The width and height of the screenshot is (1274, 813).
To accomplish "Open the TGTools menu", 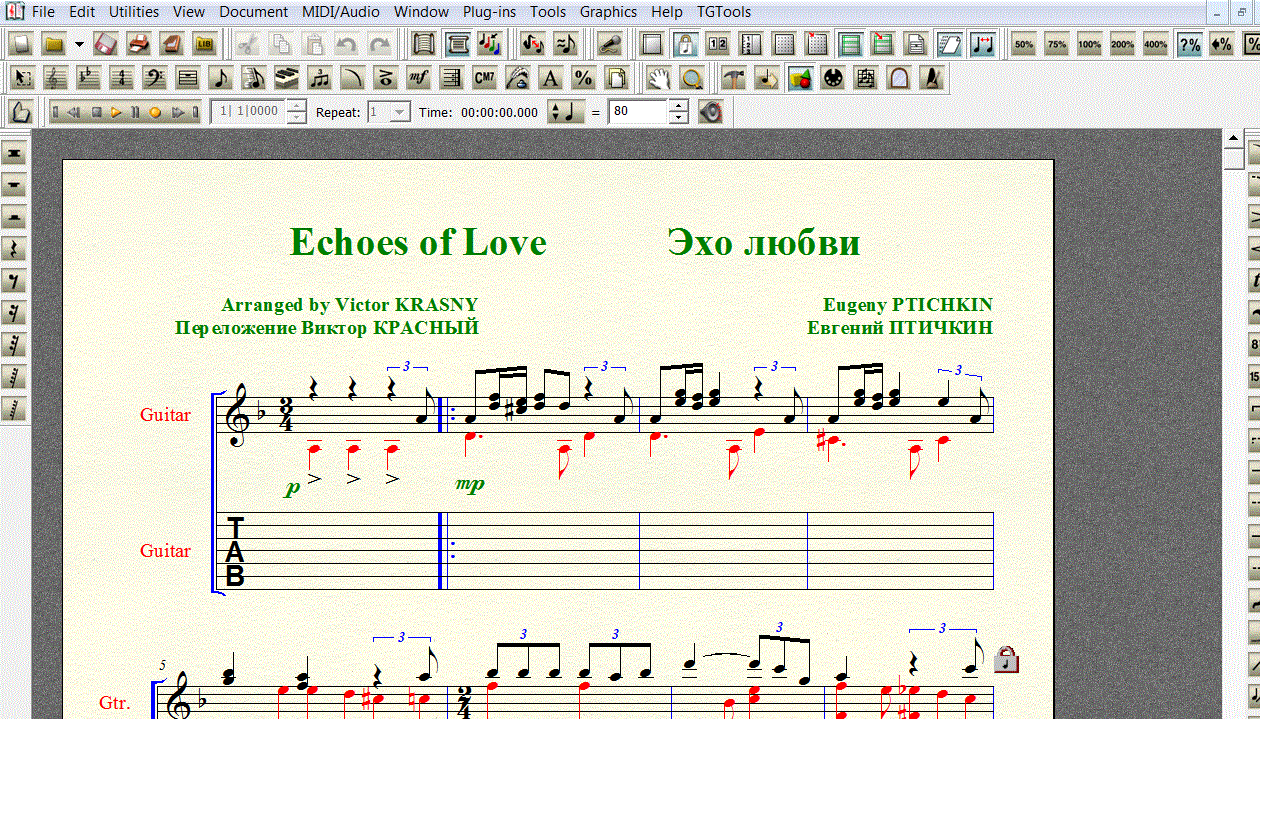I will (723, 12).
